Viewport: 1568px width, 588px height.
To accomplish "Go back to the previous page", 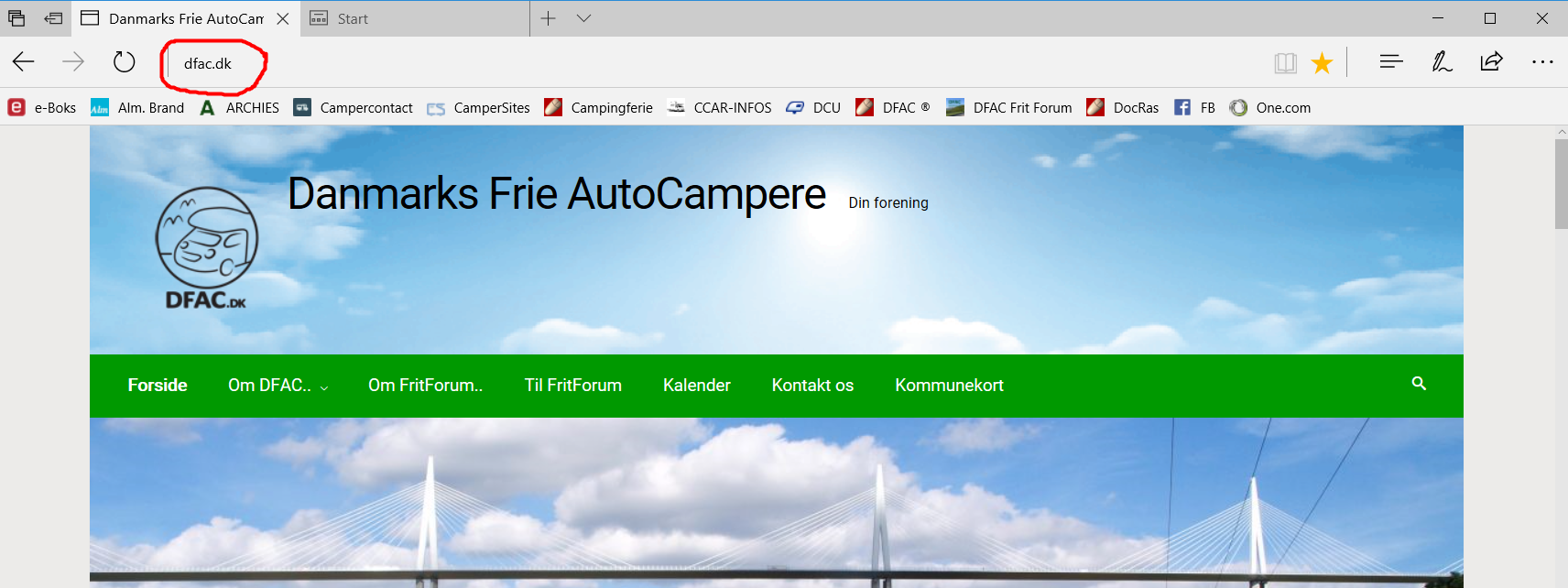I will pyautogui.click(x=24, y=62).
